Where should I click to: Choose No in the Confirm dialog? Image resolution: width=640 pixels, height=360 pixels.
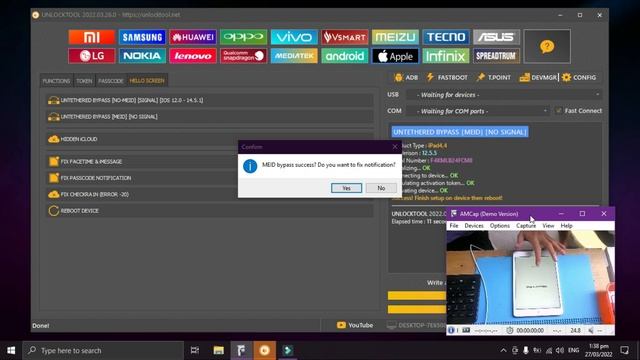[381, 188]
